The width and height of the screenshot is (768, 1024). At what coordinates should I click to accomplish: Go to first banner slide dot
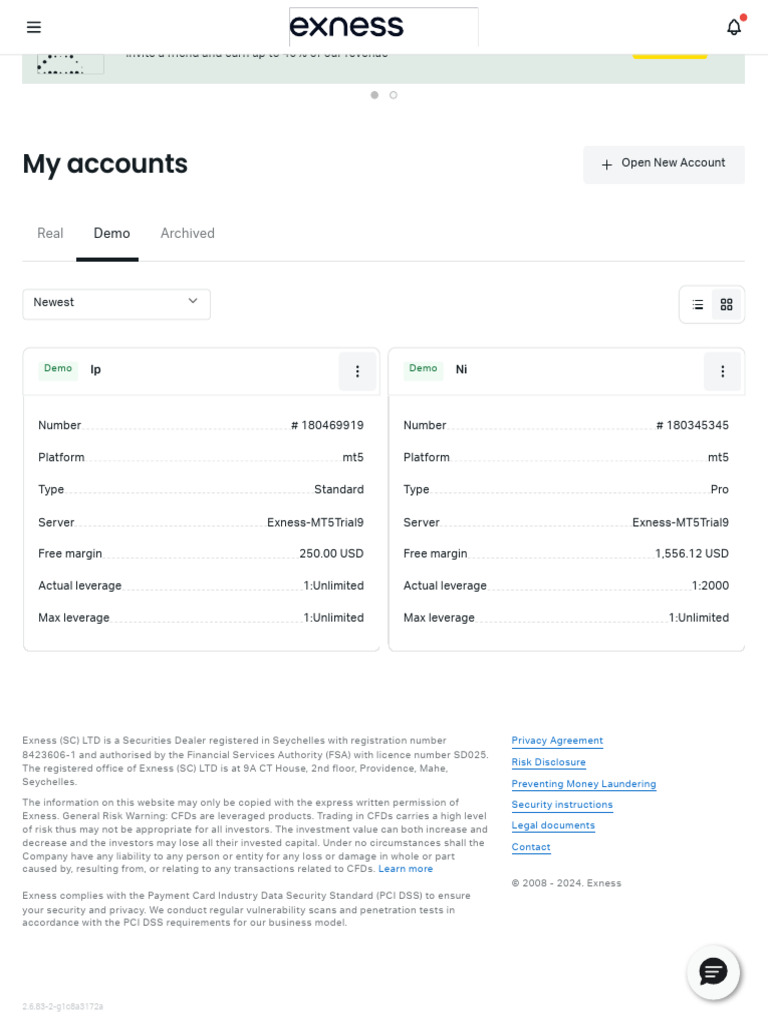coord(375,95)
